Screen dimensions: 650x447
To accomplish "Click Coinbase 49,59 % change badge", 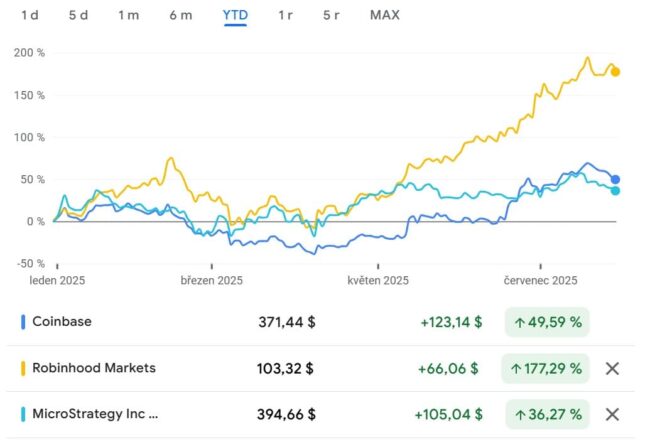I will click(547, 322).
